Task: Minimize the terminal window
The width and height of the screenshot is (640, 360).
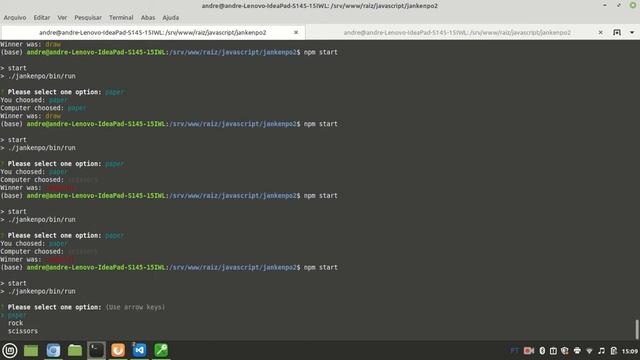Action: pos(604,5)
